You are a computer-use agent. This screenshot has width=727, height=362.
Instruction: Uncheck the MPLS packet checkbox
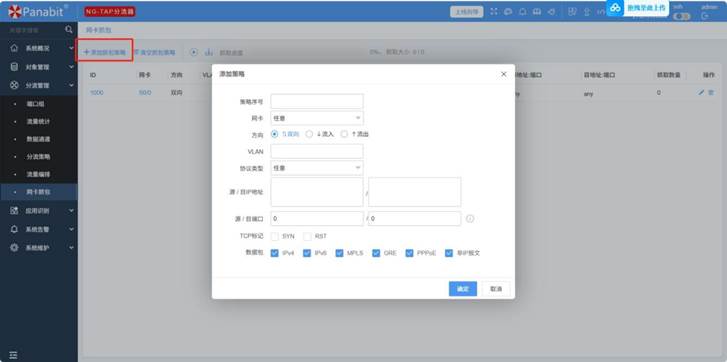pyautogui.click(x=339, y=253)
